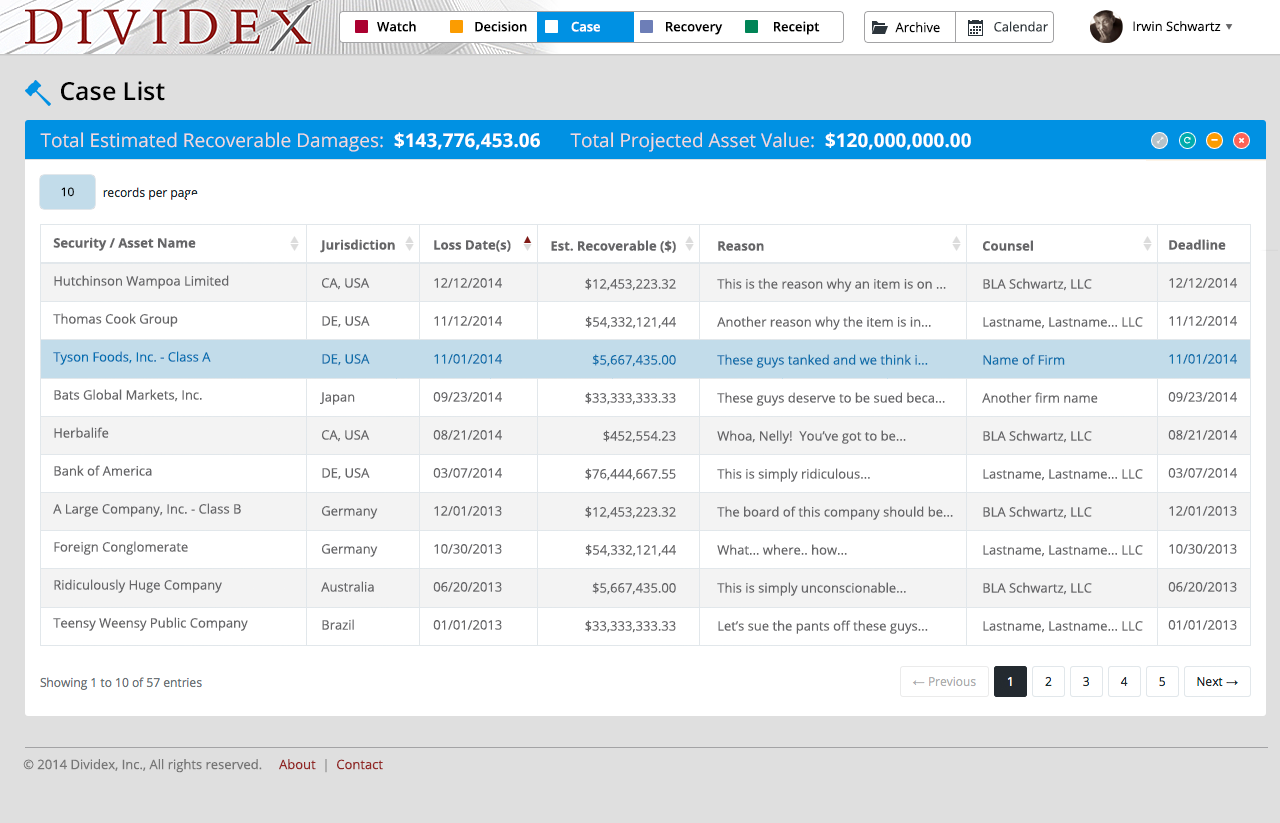This screenshot has width=1280, height=823.
Task: Close the Case List panel
Action: pyautogui.click(x=1241, y=141)
